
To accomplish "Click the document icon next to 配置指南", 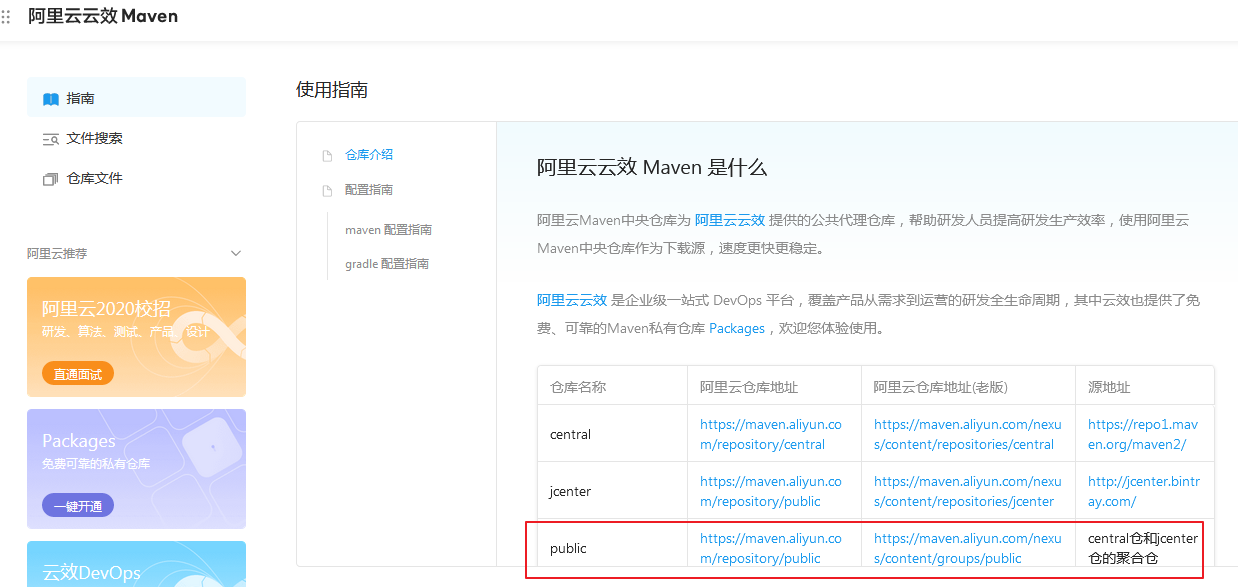I will tap(327, 190).
